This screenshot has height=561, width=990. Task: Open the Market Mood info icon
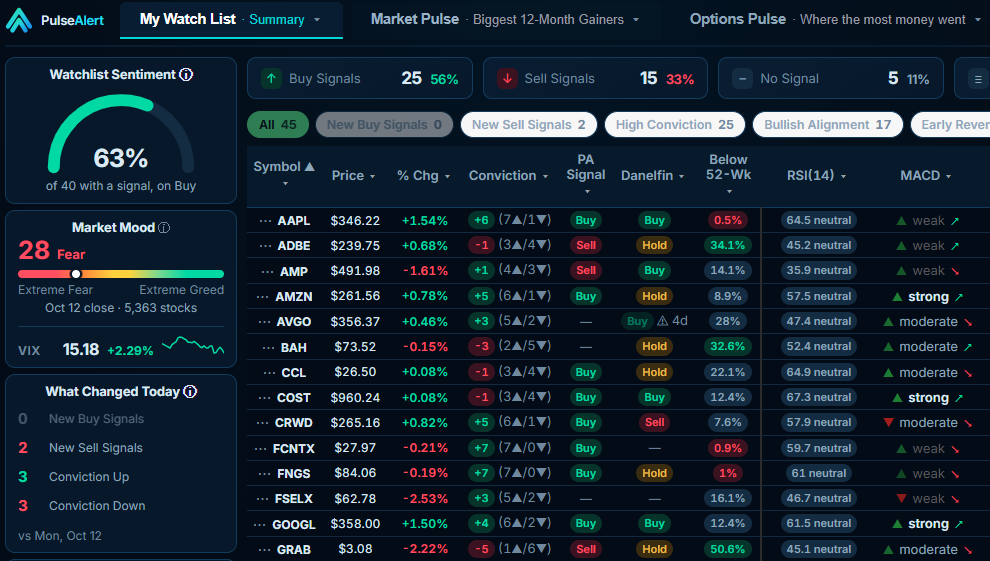pos(164,228)
